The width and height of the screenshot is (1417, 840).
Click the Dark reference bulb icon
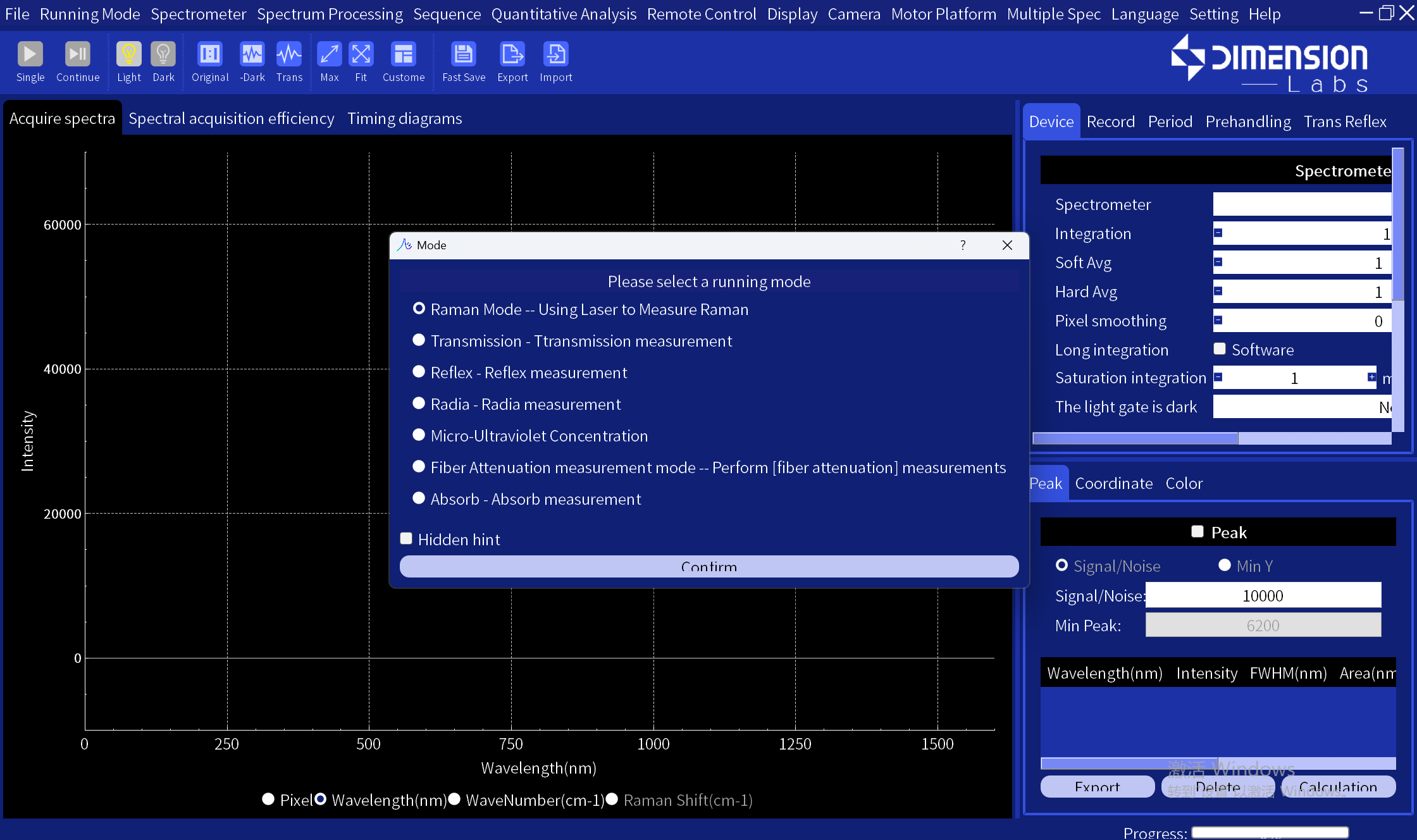pyautogui.click(x=163, y=55)
